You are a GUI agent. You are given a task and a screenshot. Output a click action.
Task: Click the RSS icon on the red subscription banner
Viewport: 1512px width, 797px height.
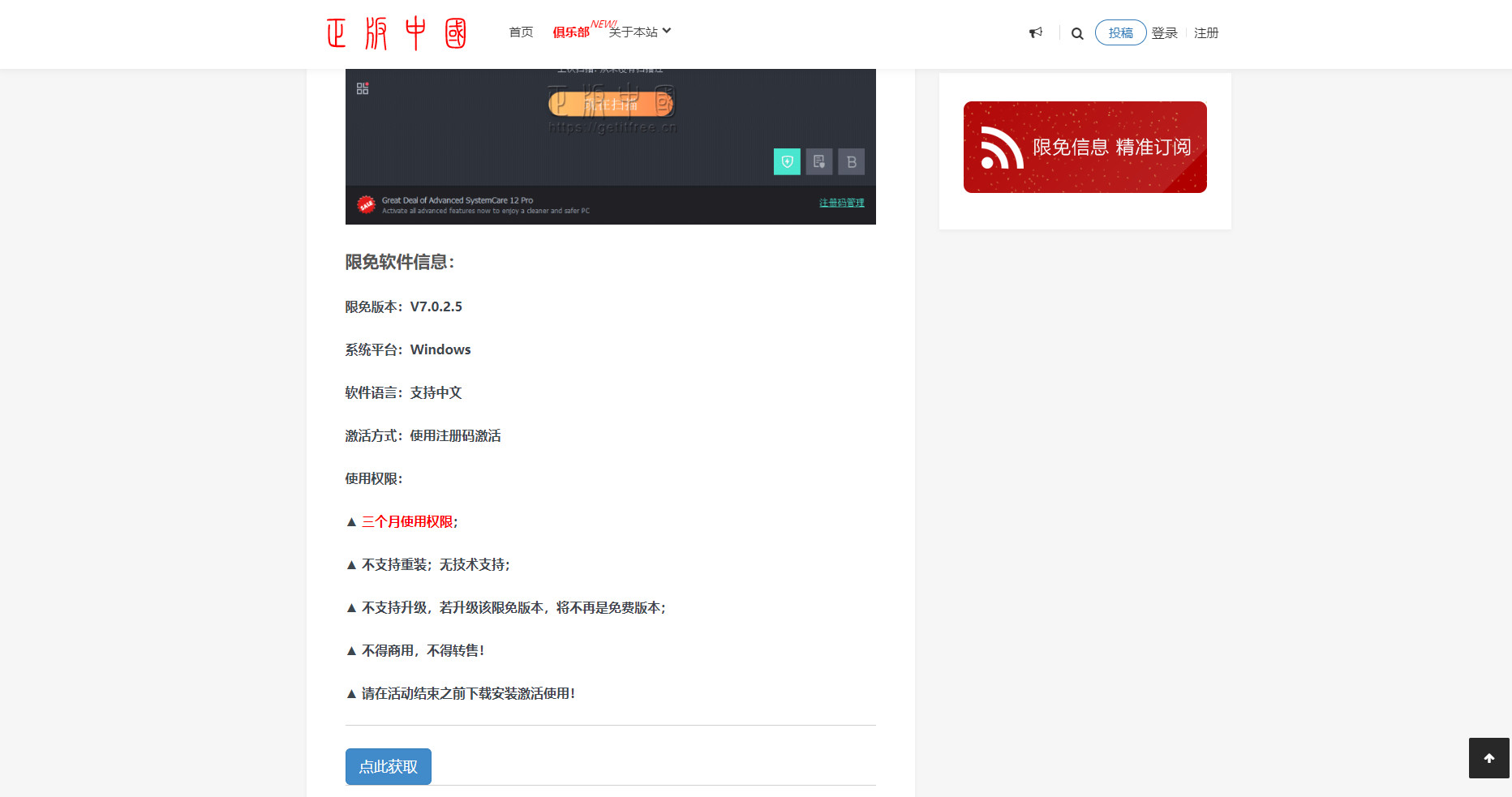point(1001,147)
